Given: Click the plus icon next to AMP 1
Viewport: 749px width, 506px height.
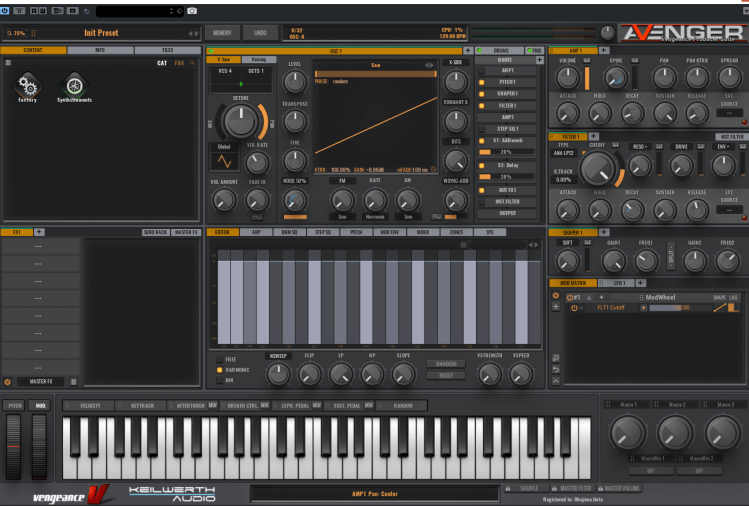Looking at the screenshot, I should coord(604,50).
